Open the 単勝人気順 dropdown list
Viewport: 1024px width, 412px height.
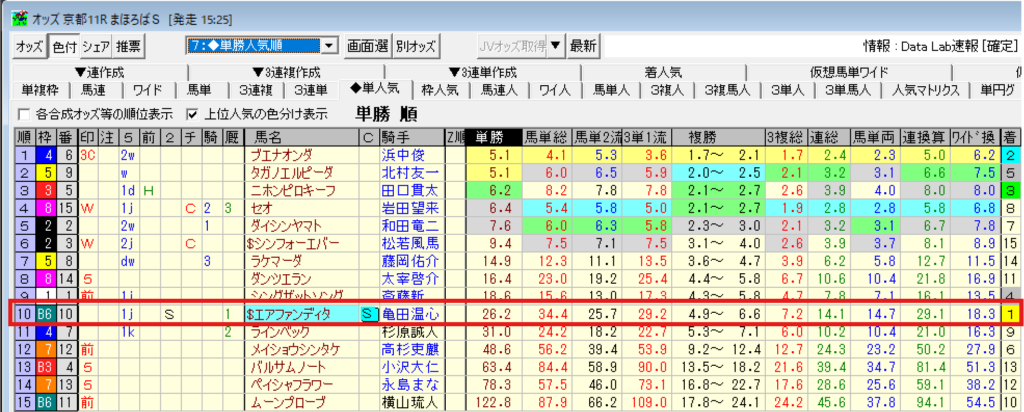pyautogui.click(x=328, y=46)
